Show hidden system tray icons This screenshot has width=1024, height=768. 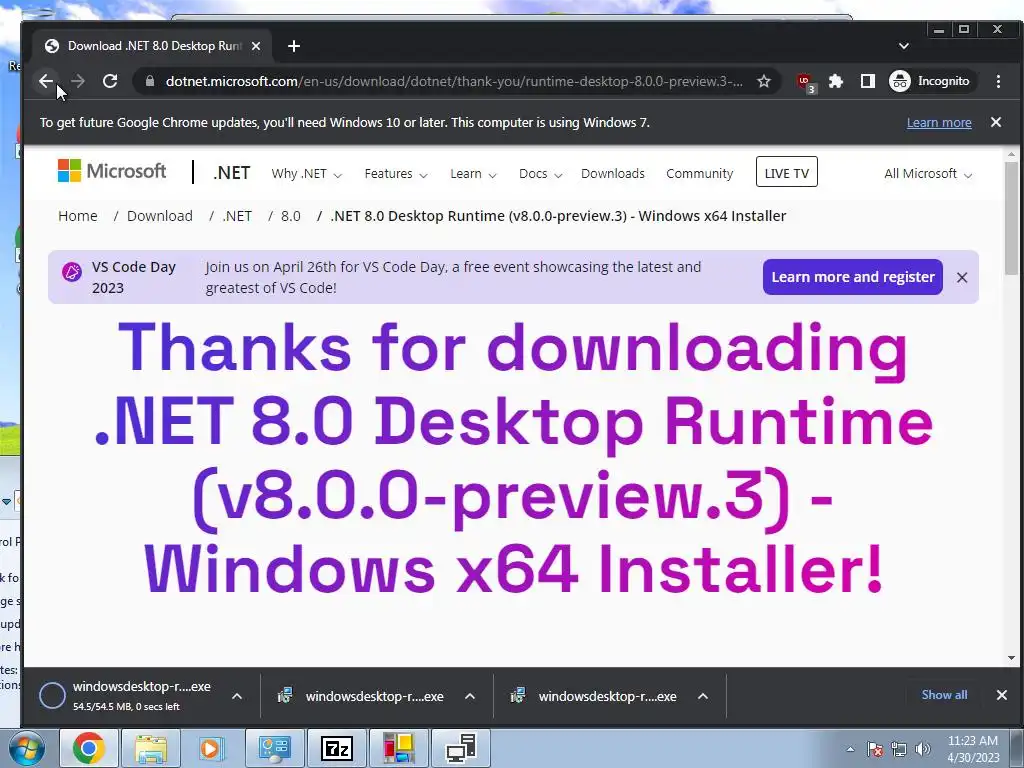point(850,749)
